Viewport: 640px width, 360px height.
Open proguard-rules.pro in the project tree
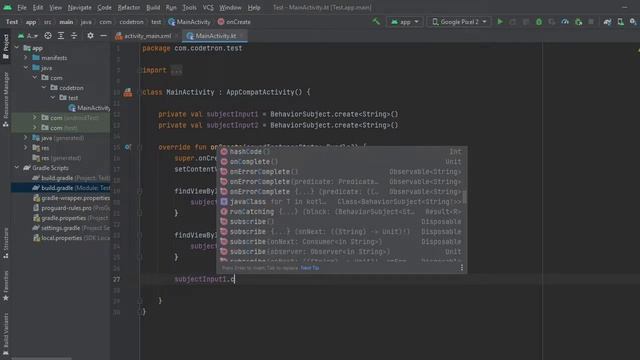tap(71, 208)
